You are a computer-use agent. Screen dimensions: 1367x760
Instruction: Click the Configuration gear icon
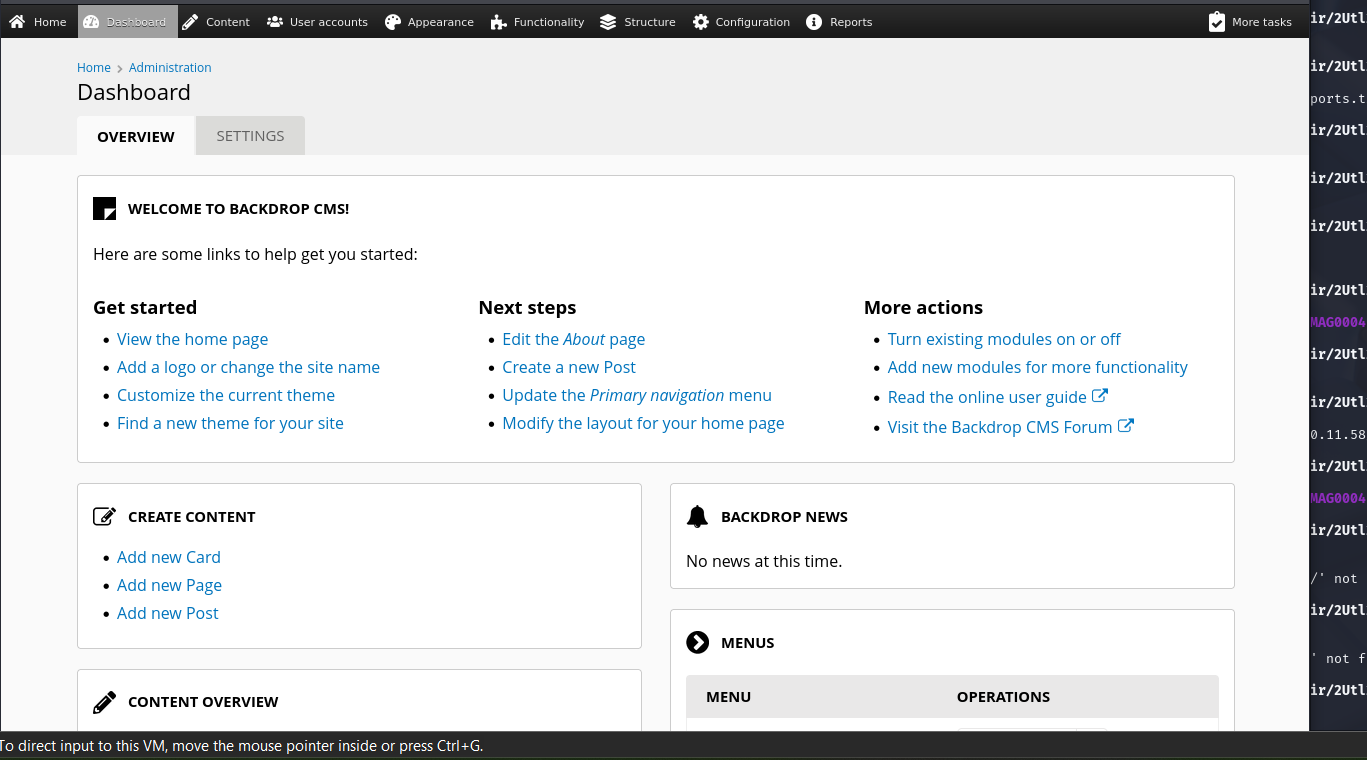700,22
